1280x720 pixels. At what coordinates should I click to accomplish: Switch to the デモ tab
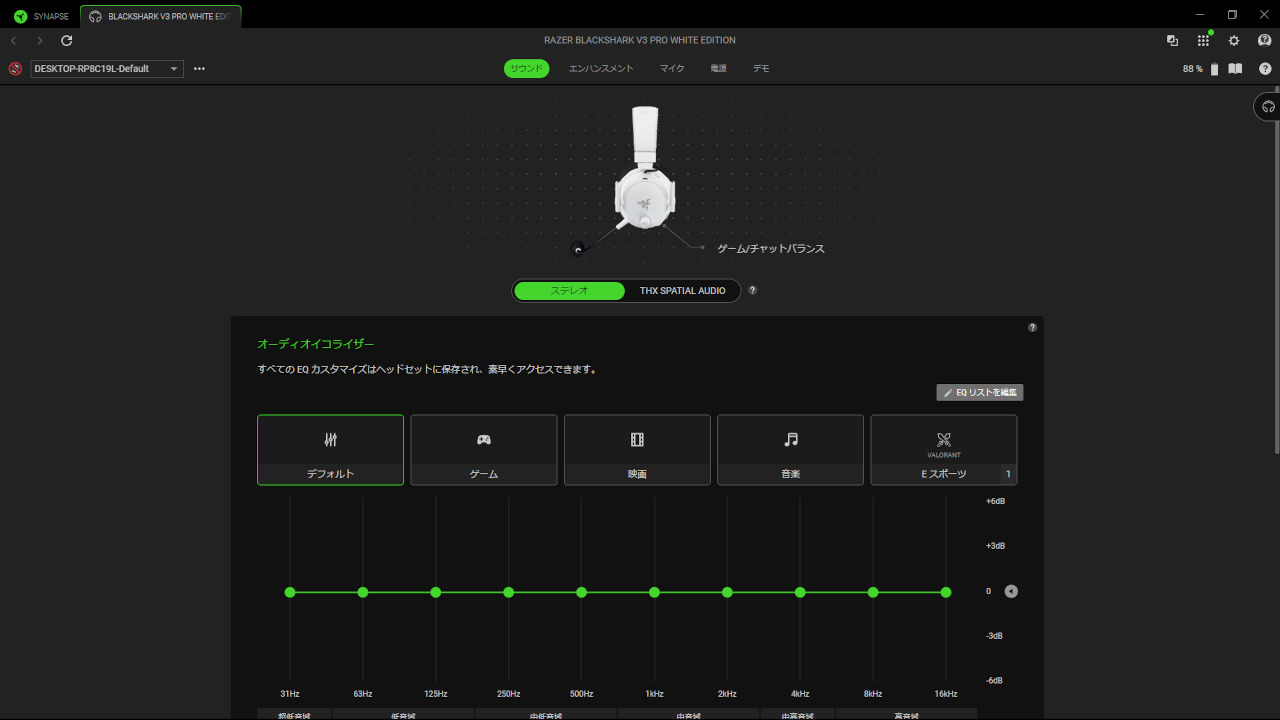(761, 68)
